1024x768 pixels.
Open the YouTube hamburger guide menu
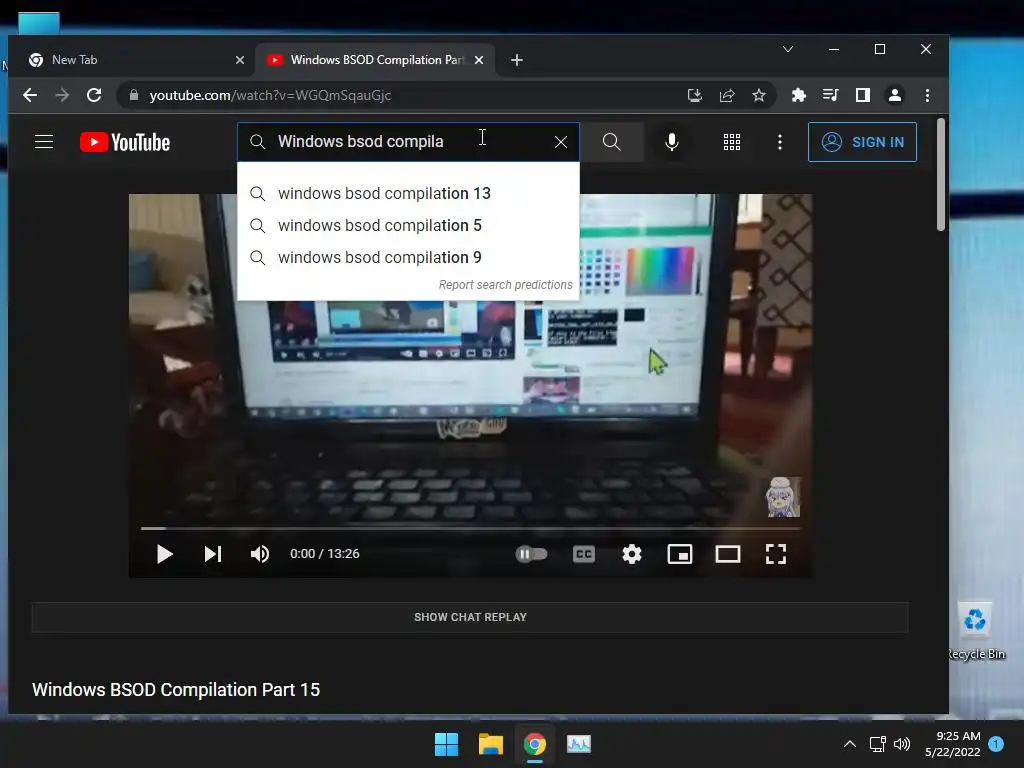[x=44, y=142]
